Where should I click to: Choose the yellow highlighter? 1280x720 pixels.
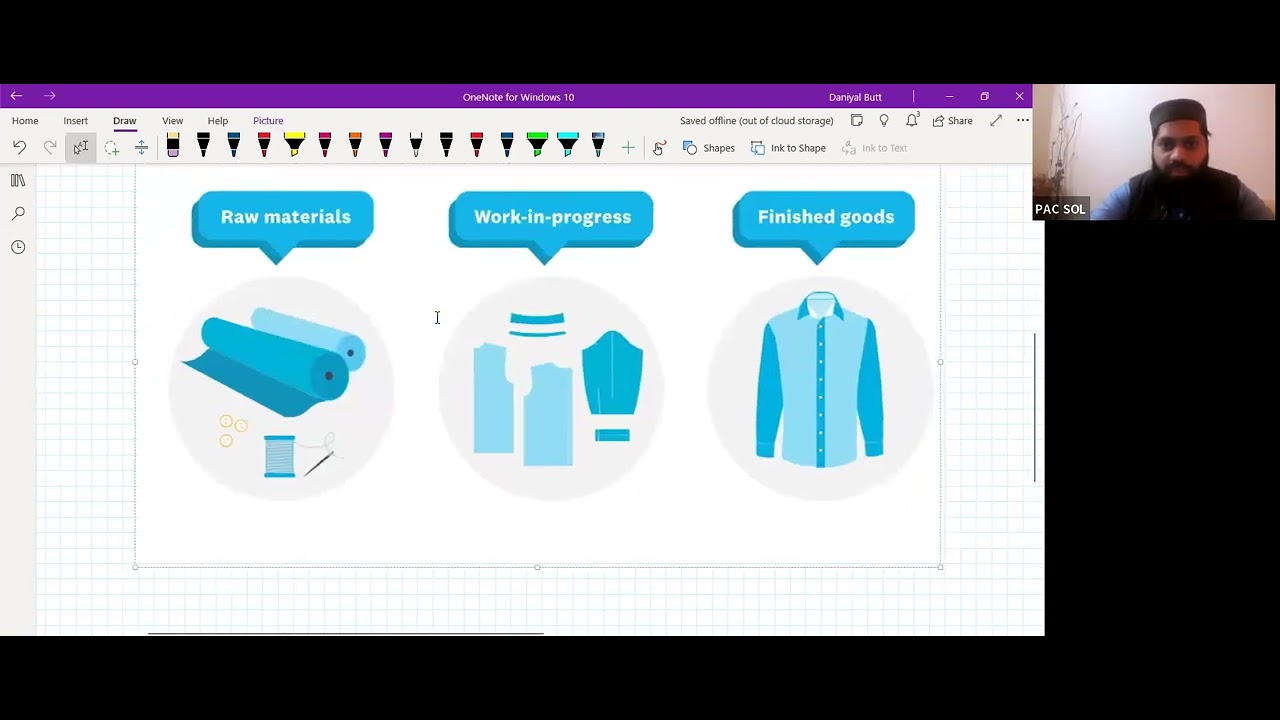294,147
